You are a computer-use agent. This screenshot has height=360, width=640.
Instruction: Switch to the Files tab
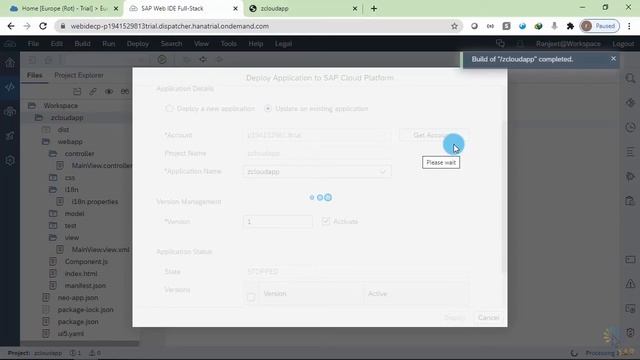35,75
